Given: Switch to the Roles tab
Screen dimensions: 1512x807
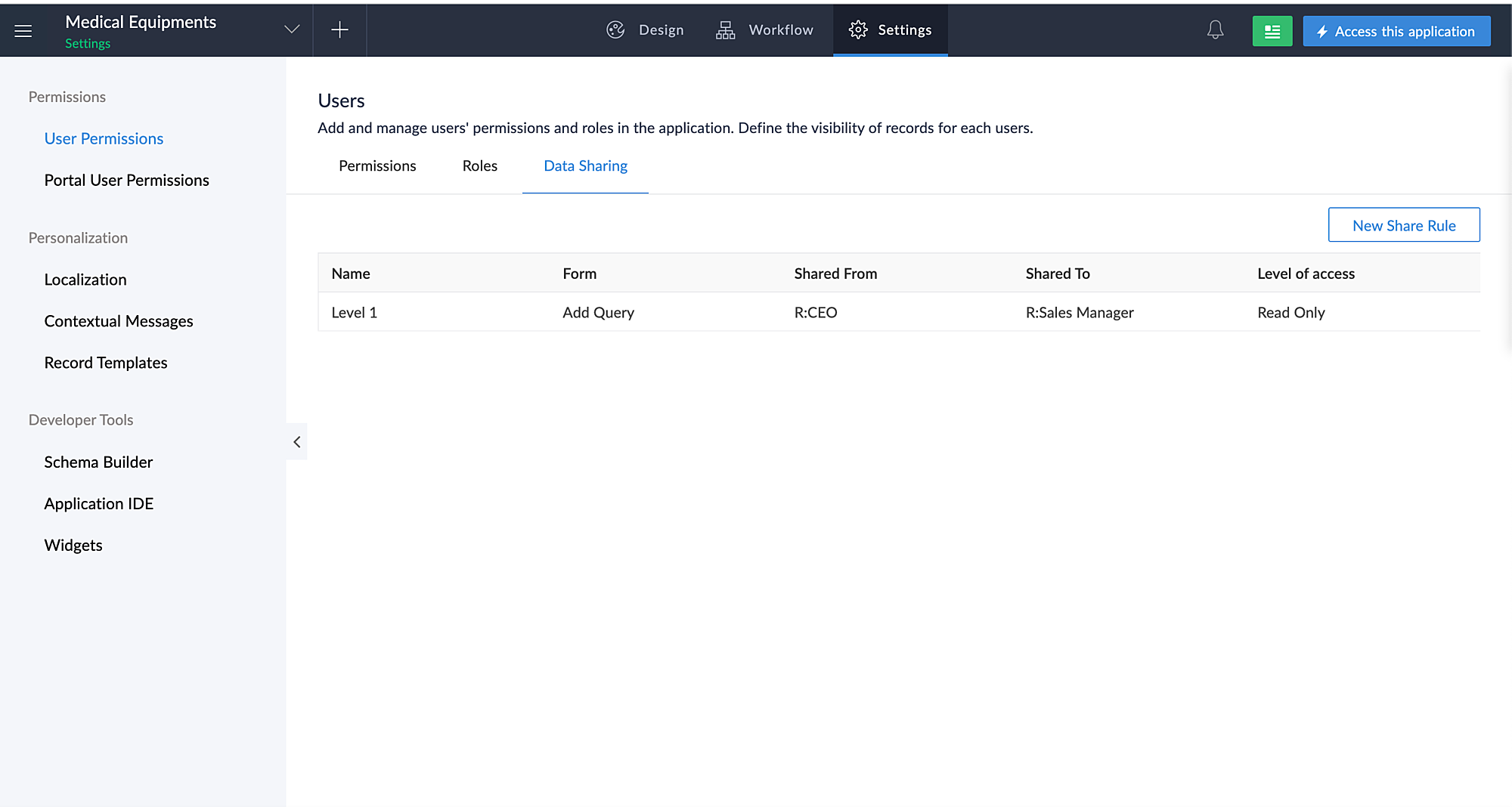Looking at the screenshot, I should tap(479, 166).
